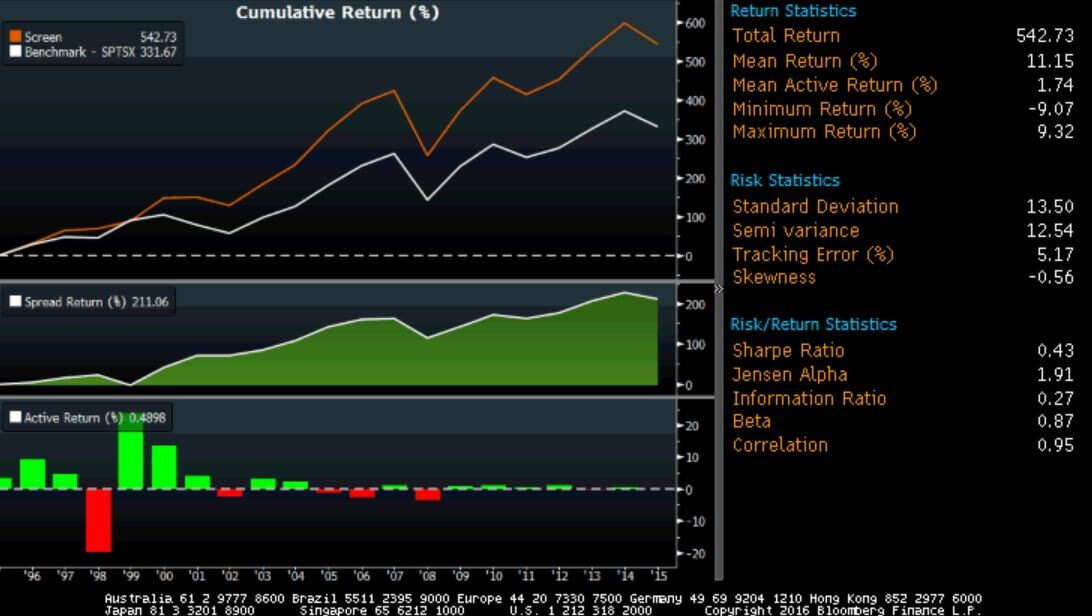Collapse the statistics panel with the double-arrow

719,289
